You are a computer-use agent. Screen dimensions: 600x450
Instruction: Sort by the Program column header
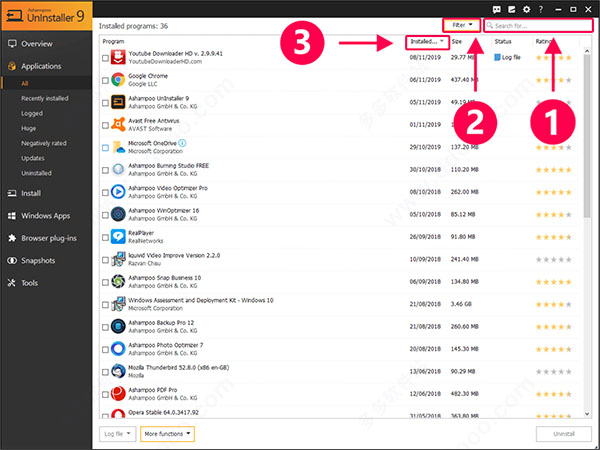tap(113, 41)
